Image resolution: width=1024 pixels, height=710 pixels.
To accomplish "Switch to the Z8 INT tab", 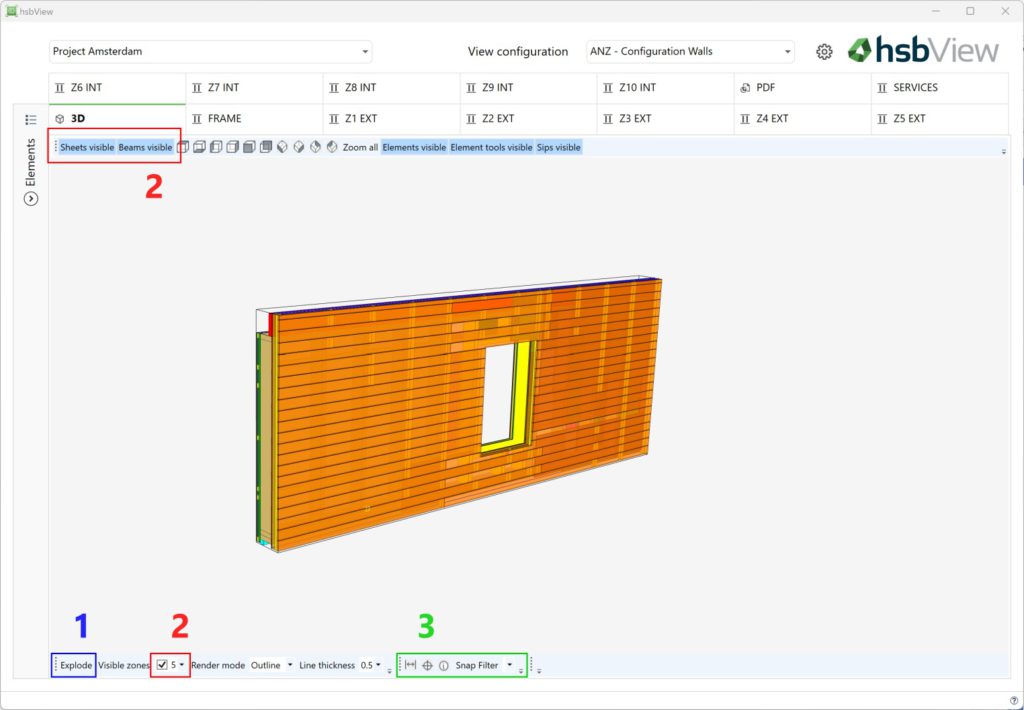I will coord(392,88).
